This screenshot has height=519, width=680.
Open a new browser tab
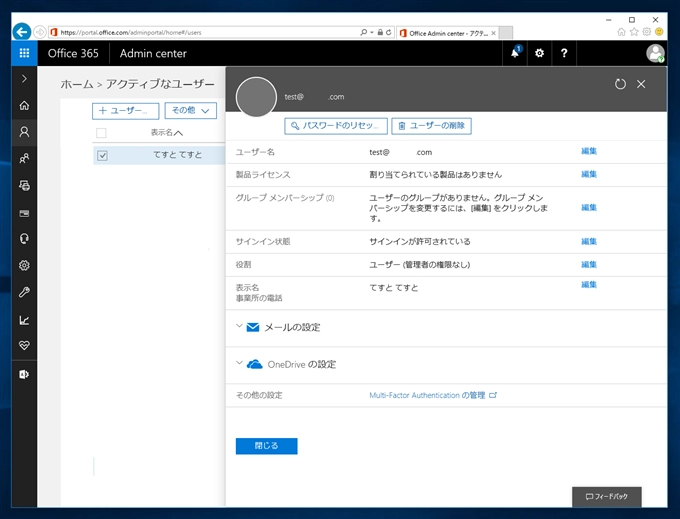(506, 33)
